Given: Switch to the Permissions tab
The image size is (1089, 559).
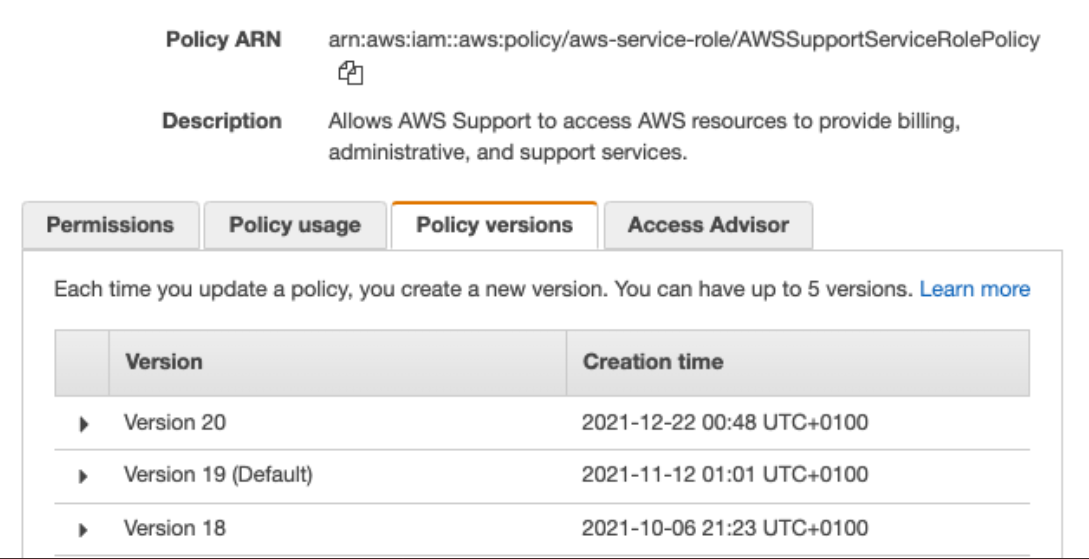Looking at the screenshot, I should (110, 225).
